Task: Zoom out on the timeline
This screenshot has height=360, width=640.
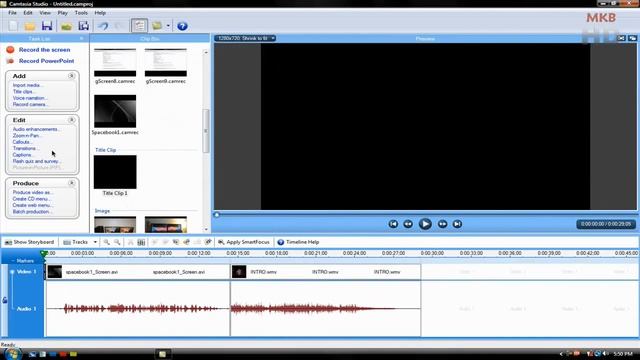Action: [x=117, y=242]
